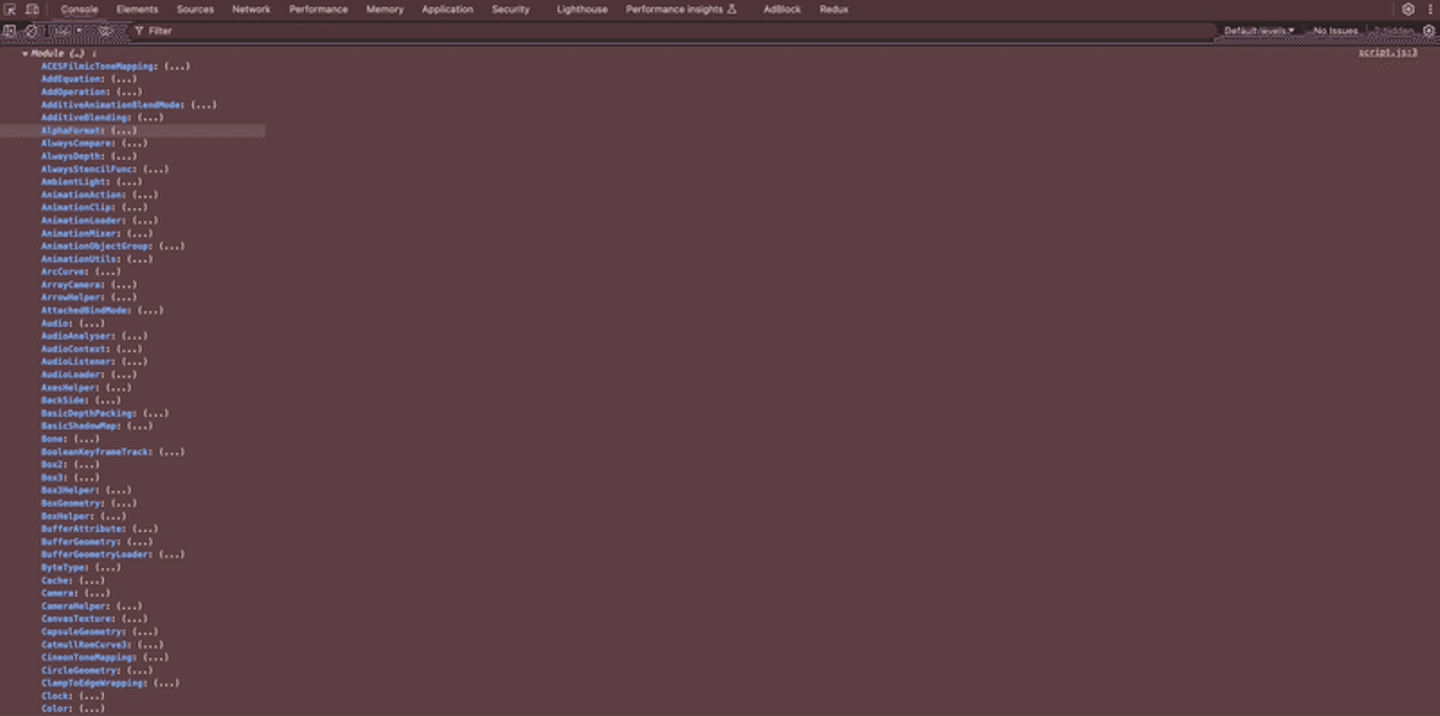
Task: Click the BooleanKeyframeTrack property
Action: (112, 452)
